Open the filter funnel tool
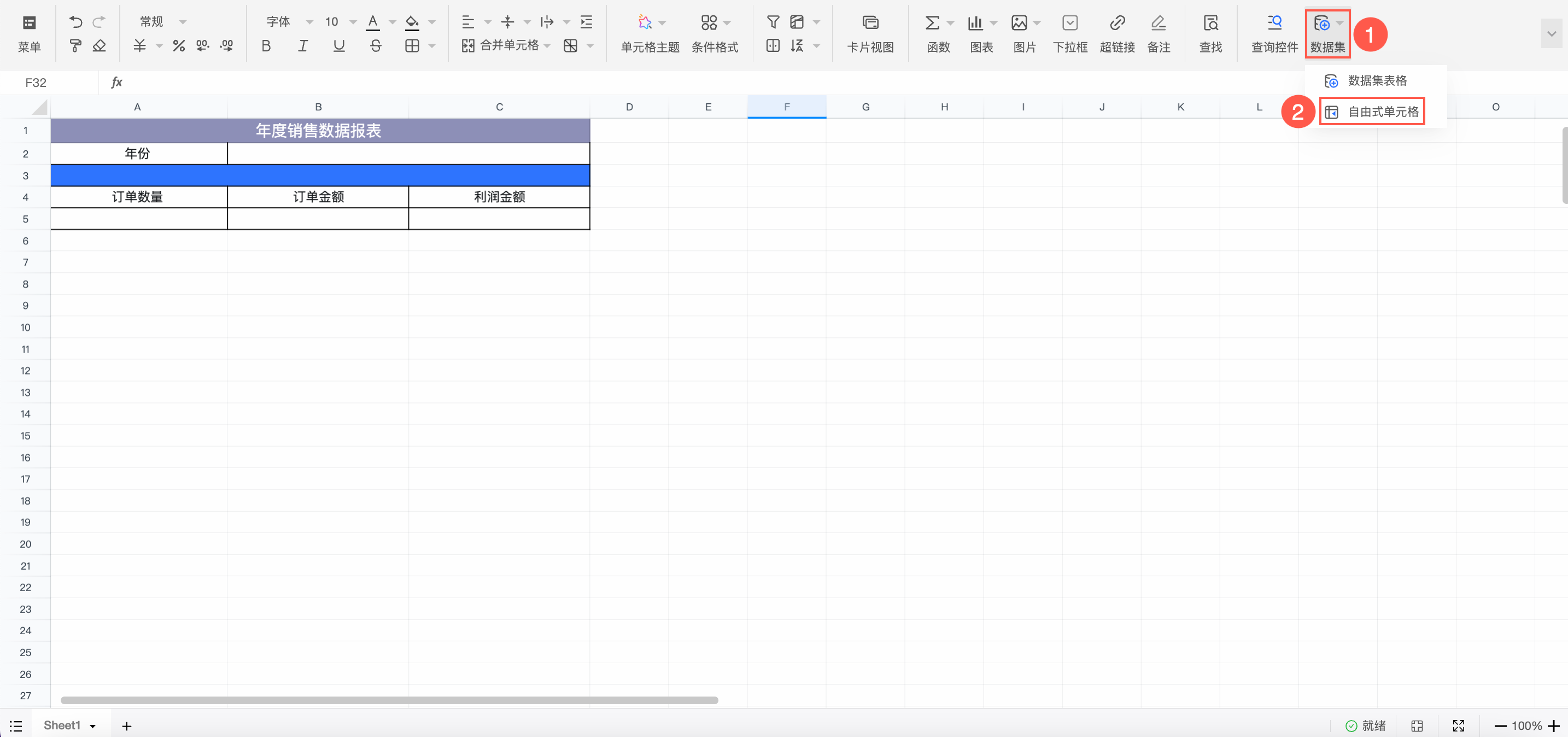The width and height of the screenshot is (1568, 737). tap(773, 22)
